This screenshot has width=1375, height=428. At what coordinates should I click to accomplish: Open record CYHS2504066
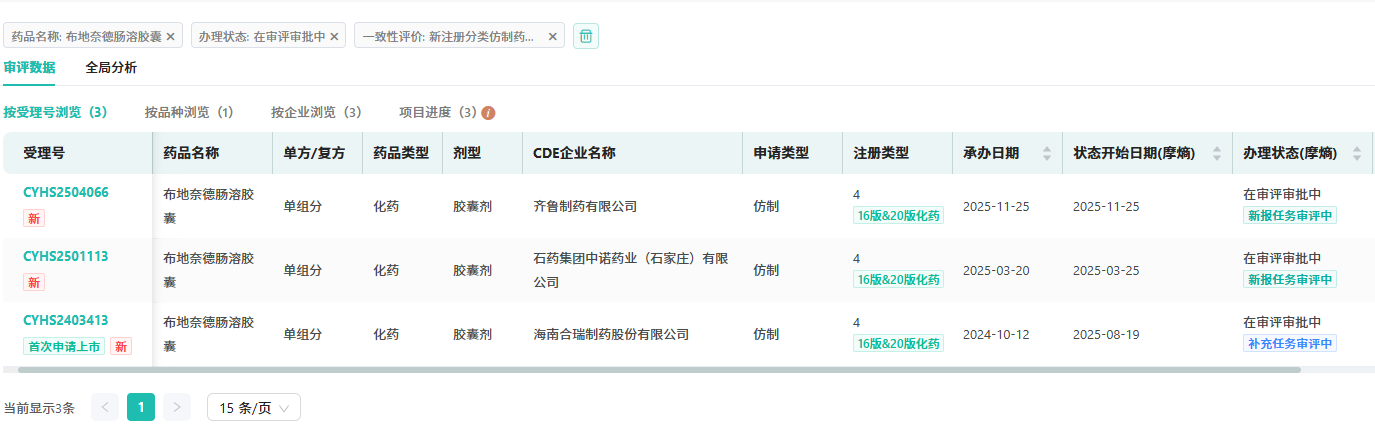[66, 192]
